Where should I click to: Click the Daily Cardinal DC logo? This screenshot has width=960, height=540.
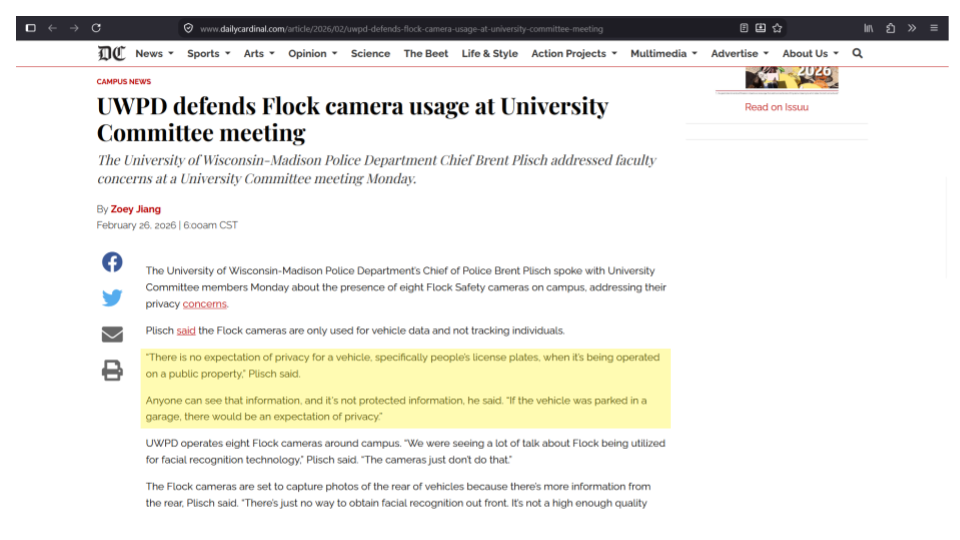(111, 54)
